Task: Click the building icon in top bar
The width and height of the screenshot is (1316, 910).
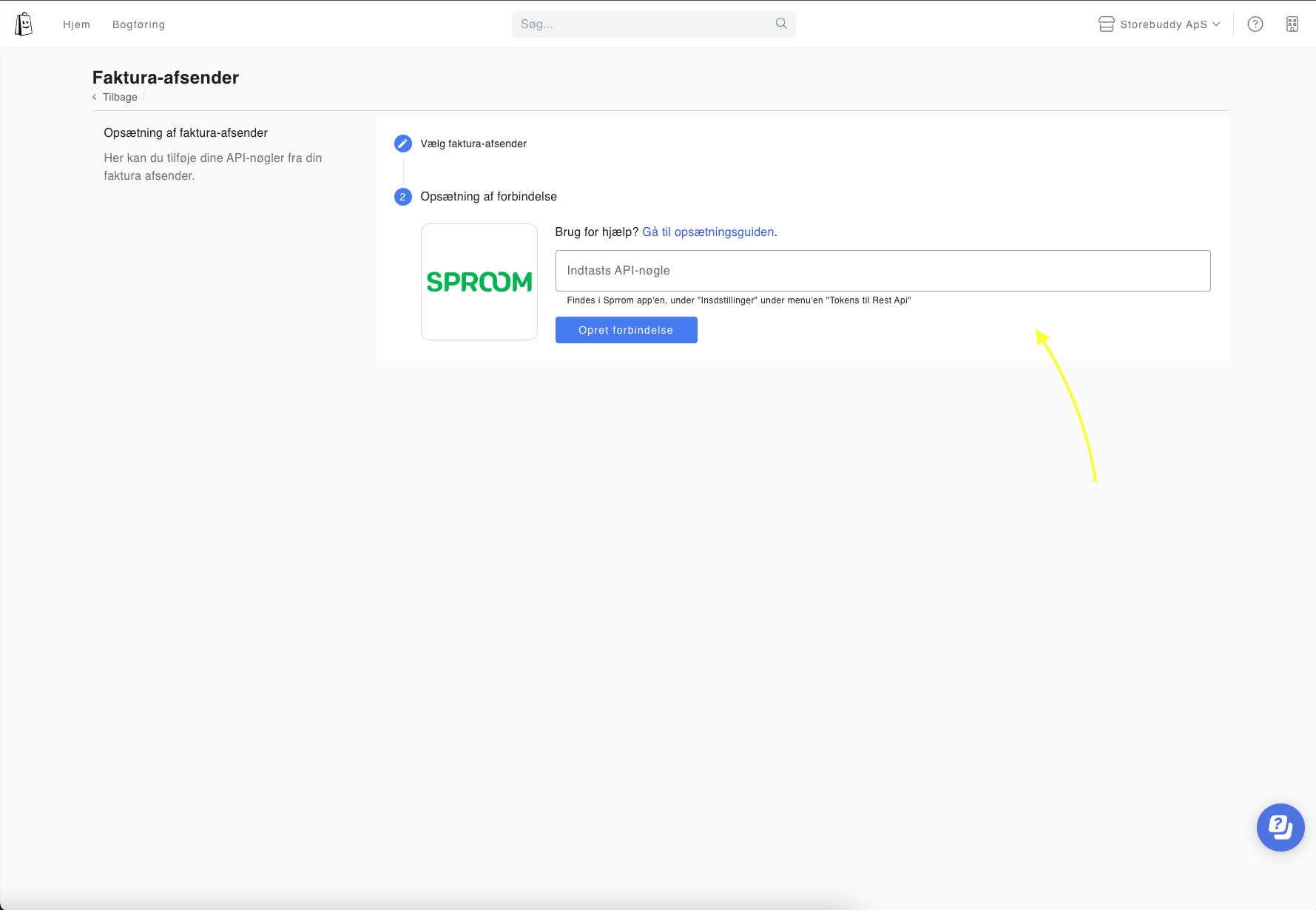Action: [x=1292, y=24]
